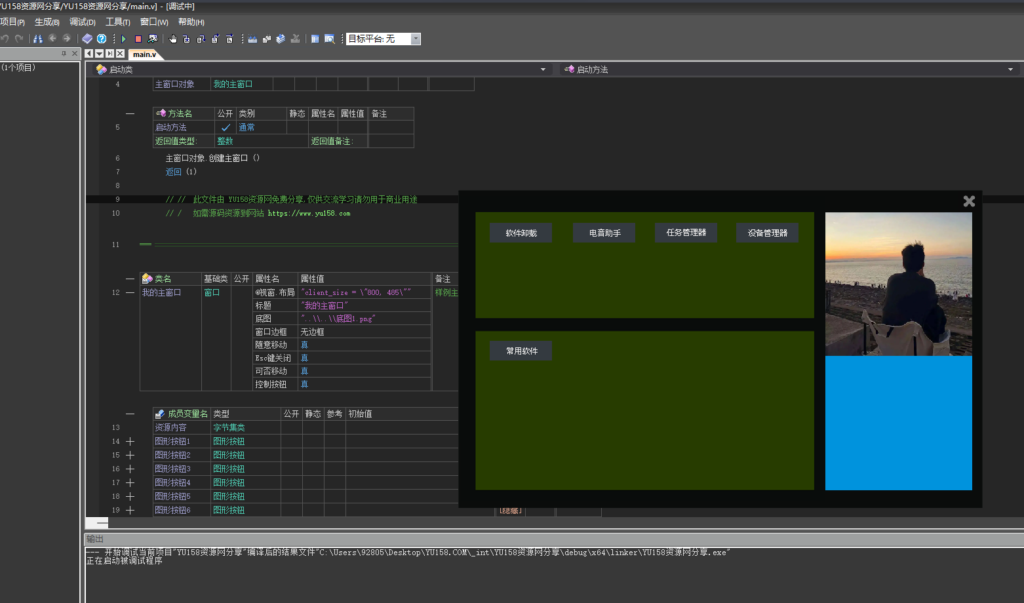The height and width of the screenshot is (603, 1024).
Task: Click the blue help question mark icon
Action: pos(101,39)
